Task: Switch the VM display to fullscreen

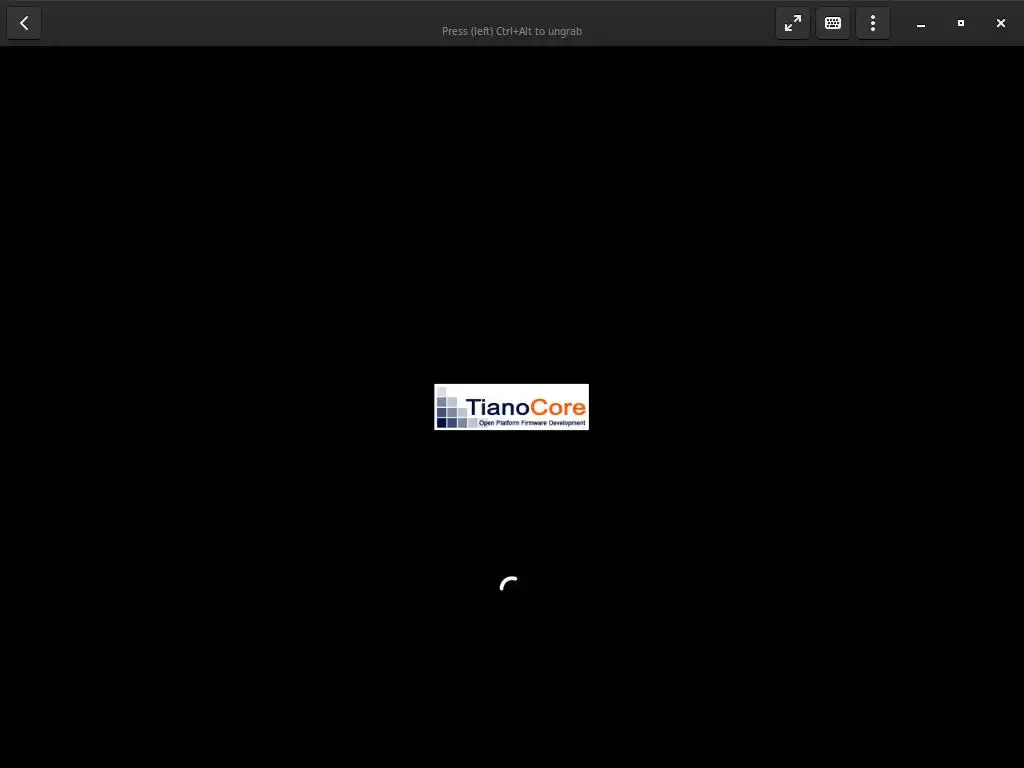Action: pyautogui.click(x=793, y=24)
